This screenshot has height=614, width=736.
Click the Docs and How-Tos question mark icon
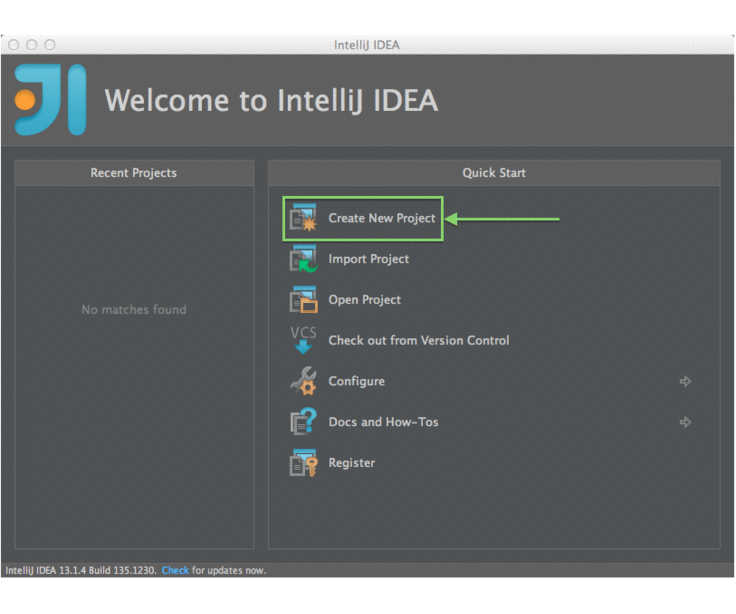(303, 422)
